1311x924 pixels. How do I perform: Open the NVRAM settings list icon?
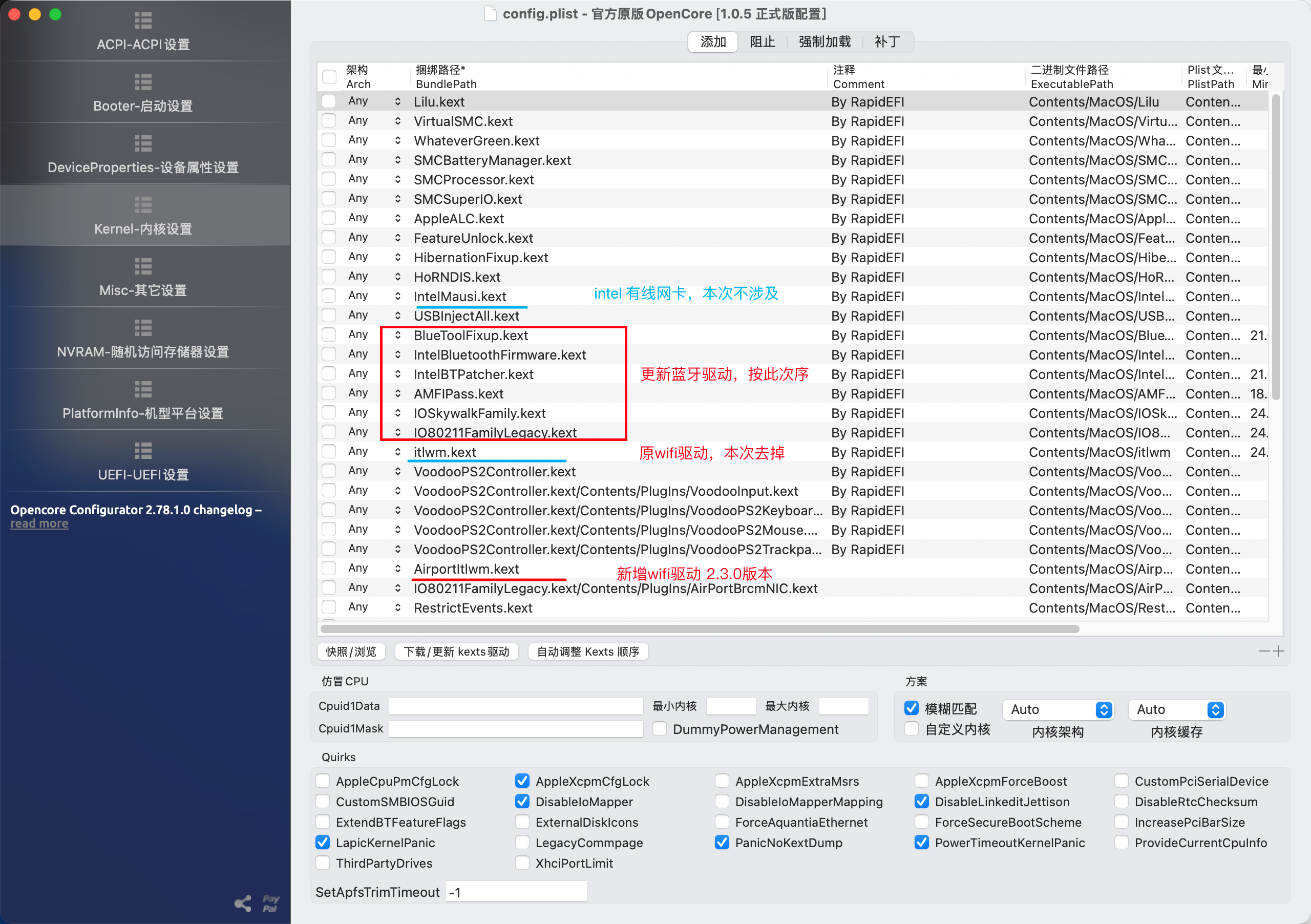pos(143,328)
